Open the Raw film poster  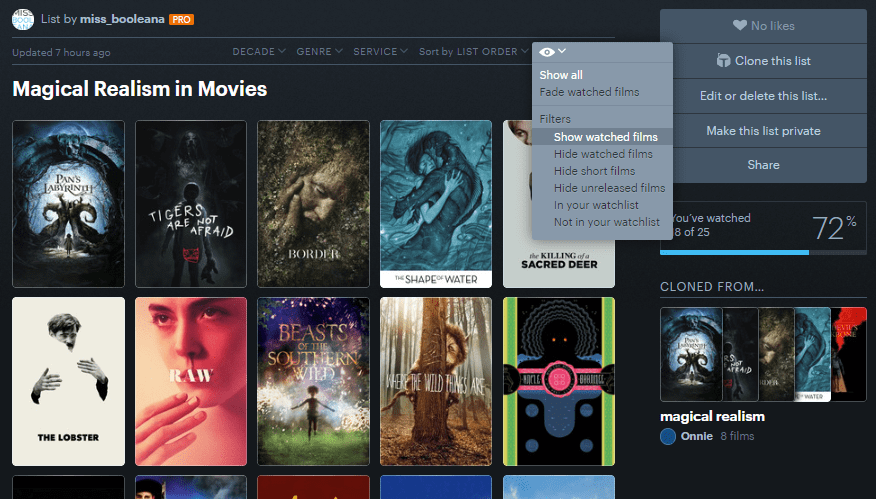191,382
